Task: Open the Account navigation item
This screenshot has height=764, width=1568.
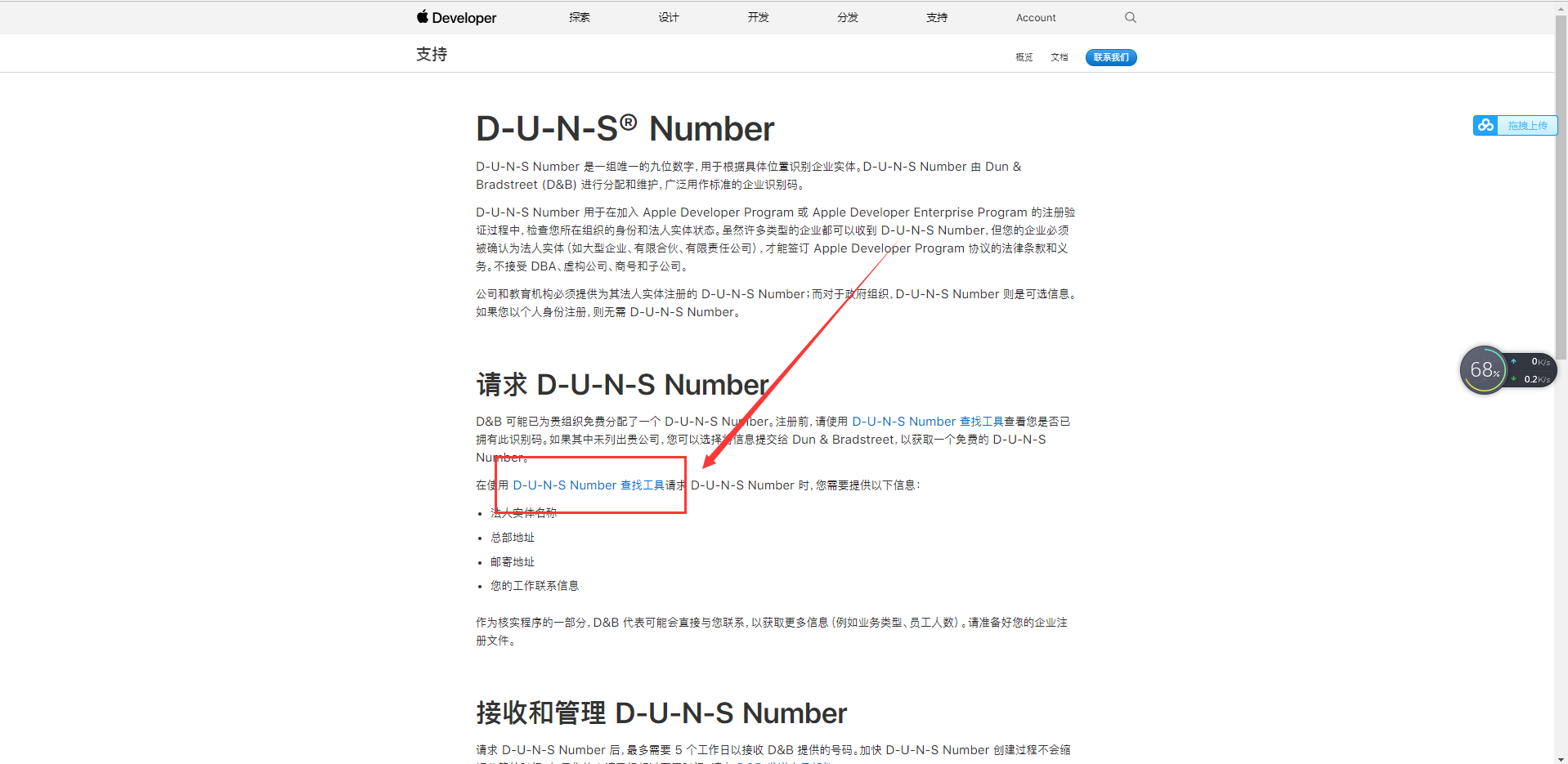Action: point(1036,17)
